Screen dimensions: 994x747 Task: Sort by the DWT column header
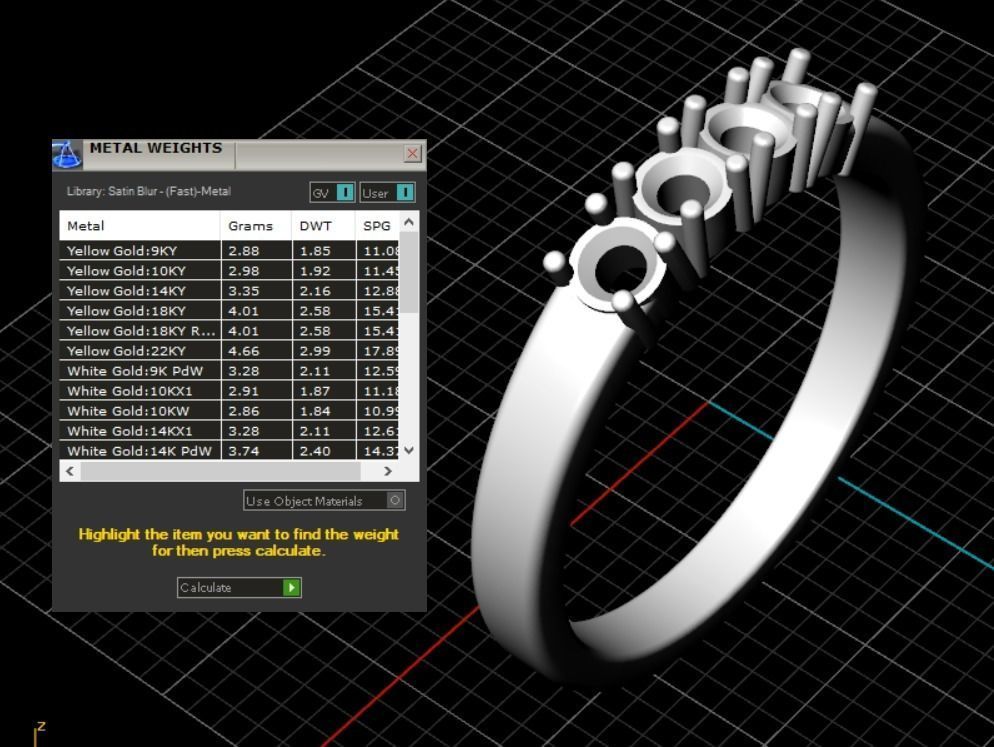click(x=323, y=226)
